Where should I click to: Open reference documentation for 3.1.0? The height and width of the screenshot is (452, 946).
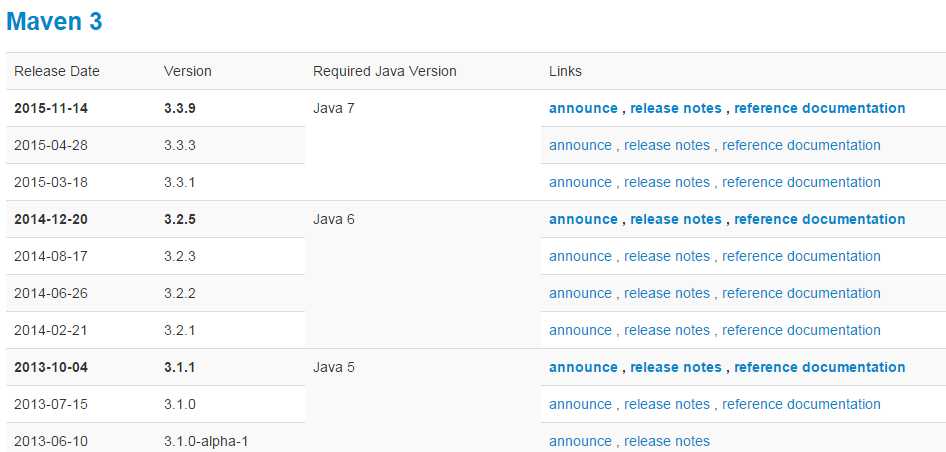point(801,404)
